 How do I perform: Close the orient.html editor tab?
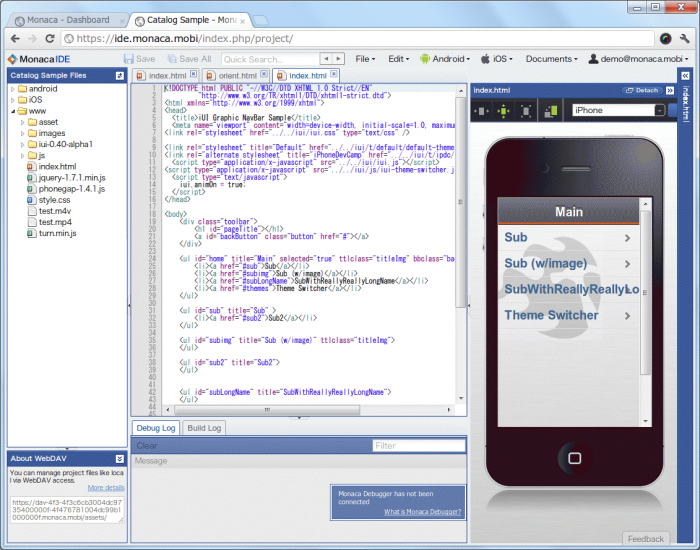tap(263, 75)
